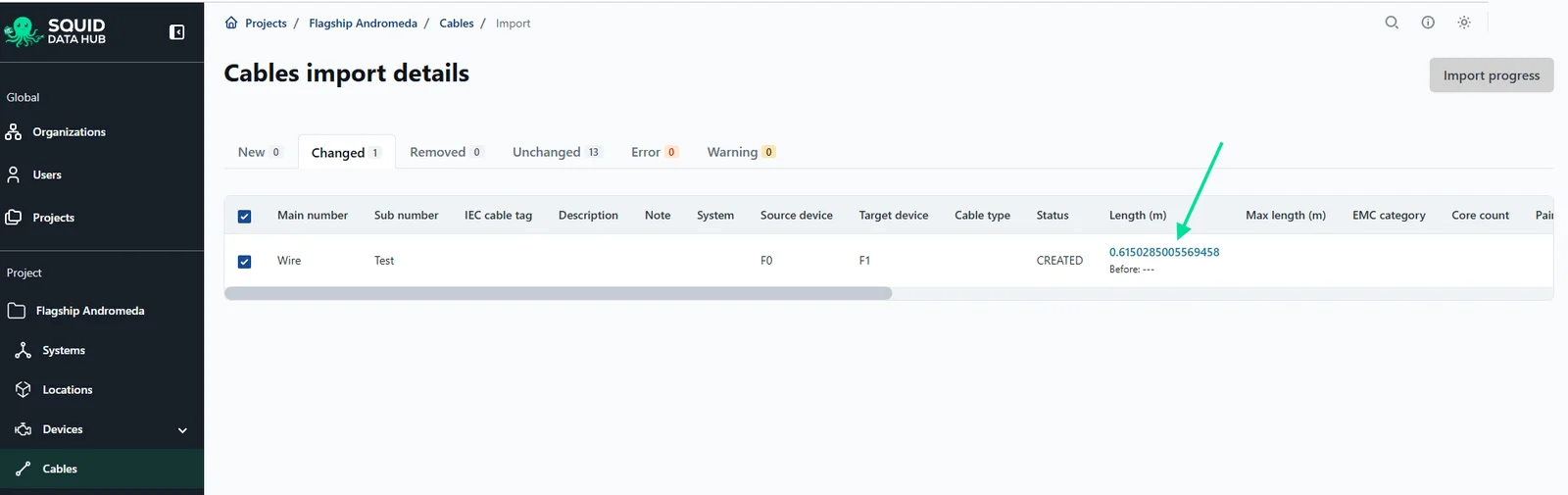Viewport: 1568px width, 495px height.
Task: Switch to the Removed tab
Action: [446, 152]
